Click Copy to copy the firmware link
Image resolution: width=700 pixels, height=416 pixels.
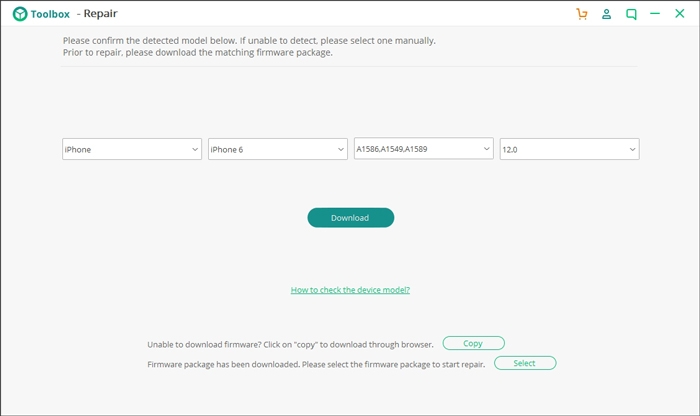(x=473, y=343)
